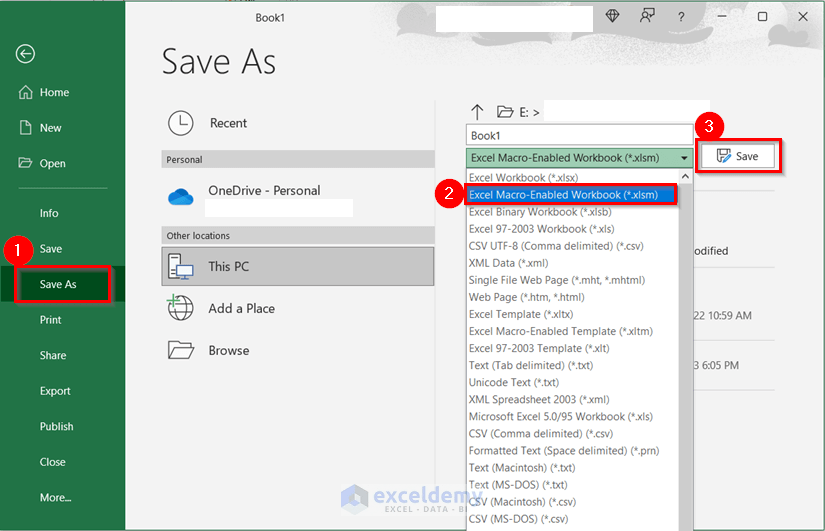Select Save in the sidebar
This screenshot has height=531, width=825.
pos(51,248)
